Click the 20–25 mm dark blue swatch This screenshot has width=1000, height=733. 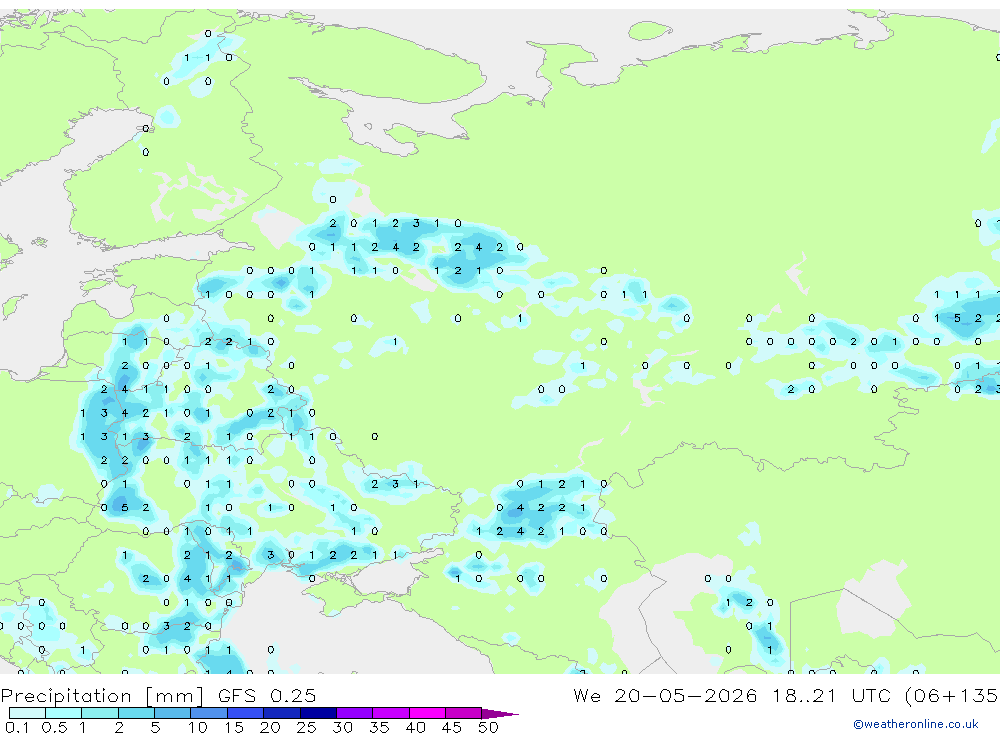point(281,713)
